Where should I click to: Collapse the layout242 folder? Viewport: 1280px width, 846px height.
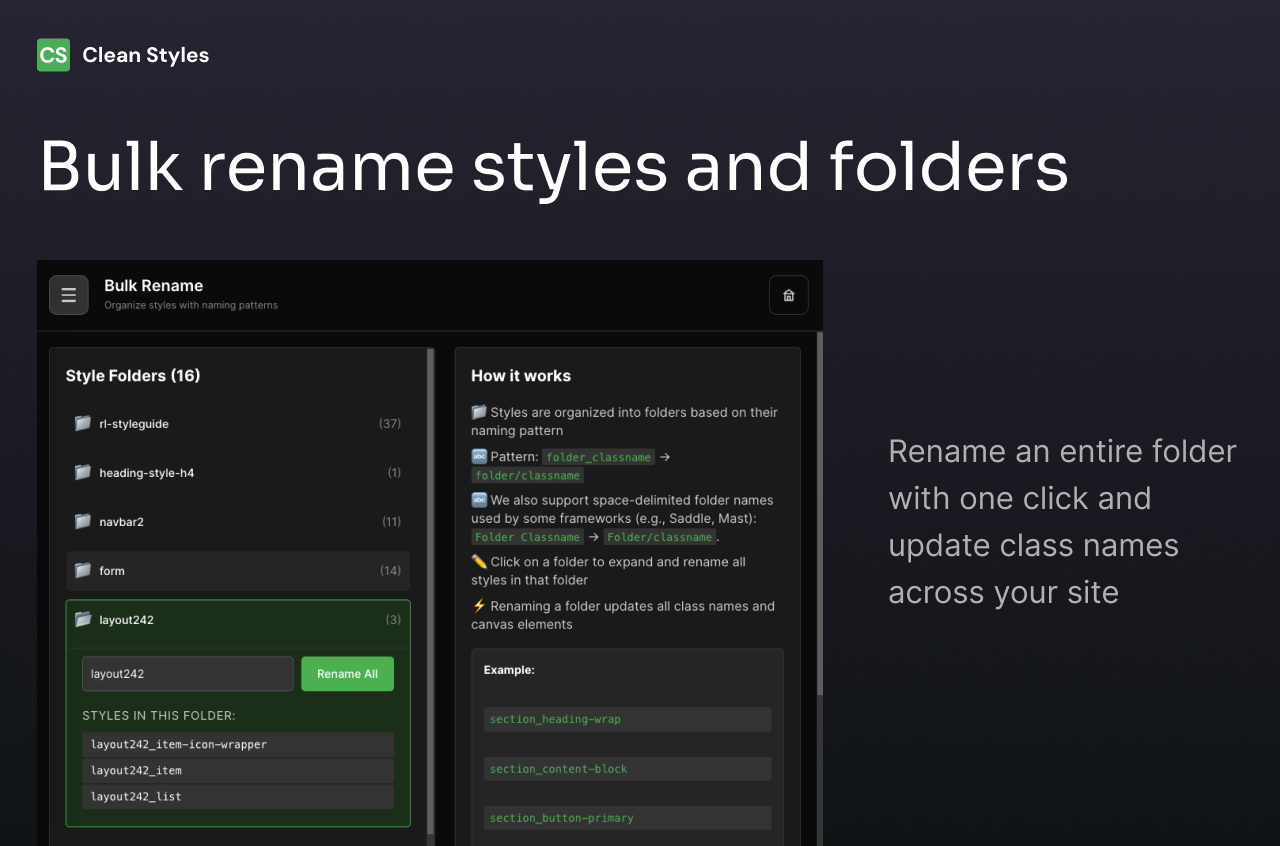238,619
